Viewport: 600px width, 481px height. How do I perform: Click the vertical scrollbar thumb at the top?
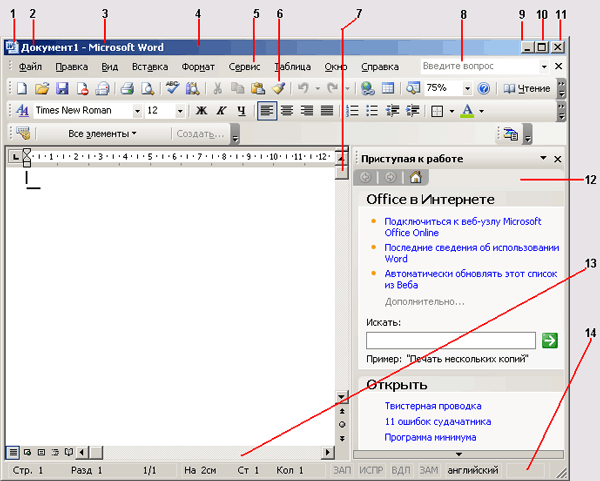tap(342, 173)
